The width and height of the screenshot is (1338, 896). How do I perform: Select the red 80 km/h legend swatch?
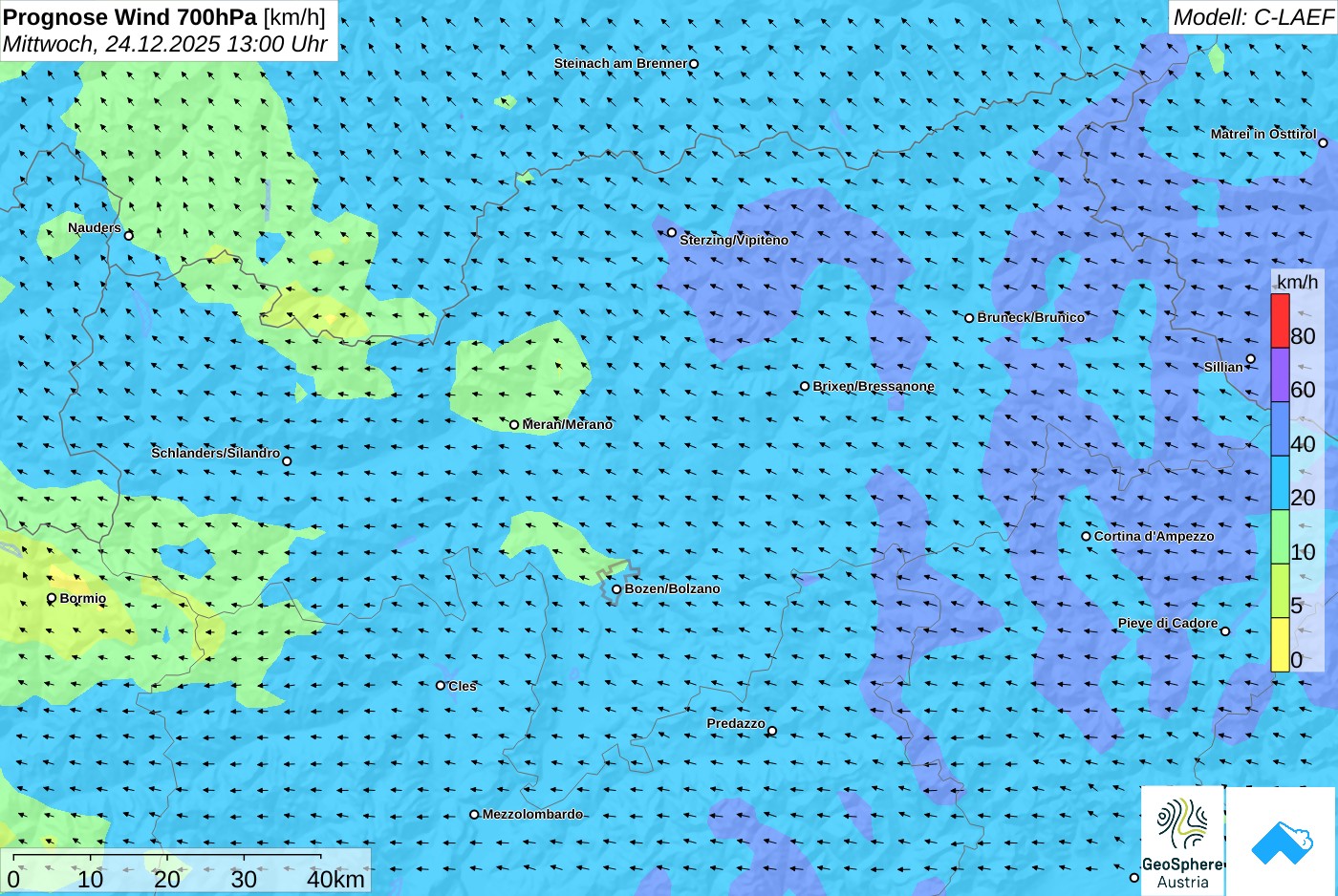[x=1280, y=320]
